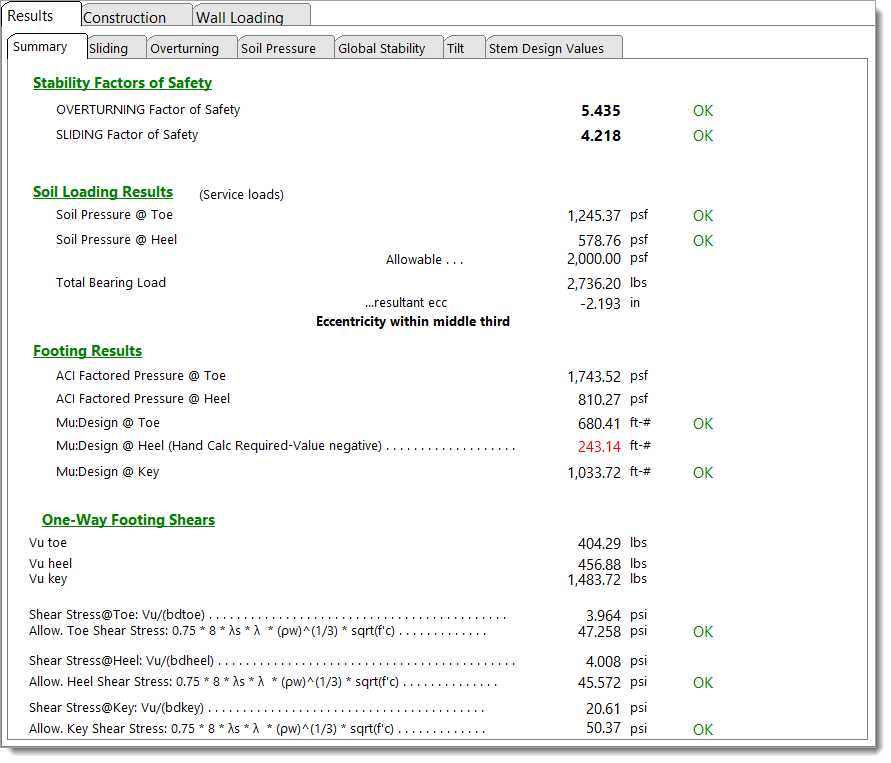Click the Stability Factors of Safety heading
Screen dimensions: 891x763
pos(122,83)
